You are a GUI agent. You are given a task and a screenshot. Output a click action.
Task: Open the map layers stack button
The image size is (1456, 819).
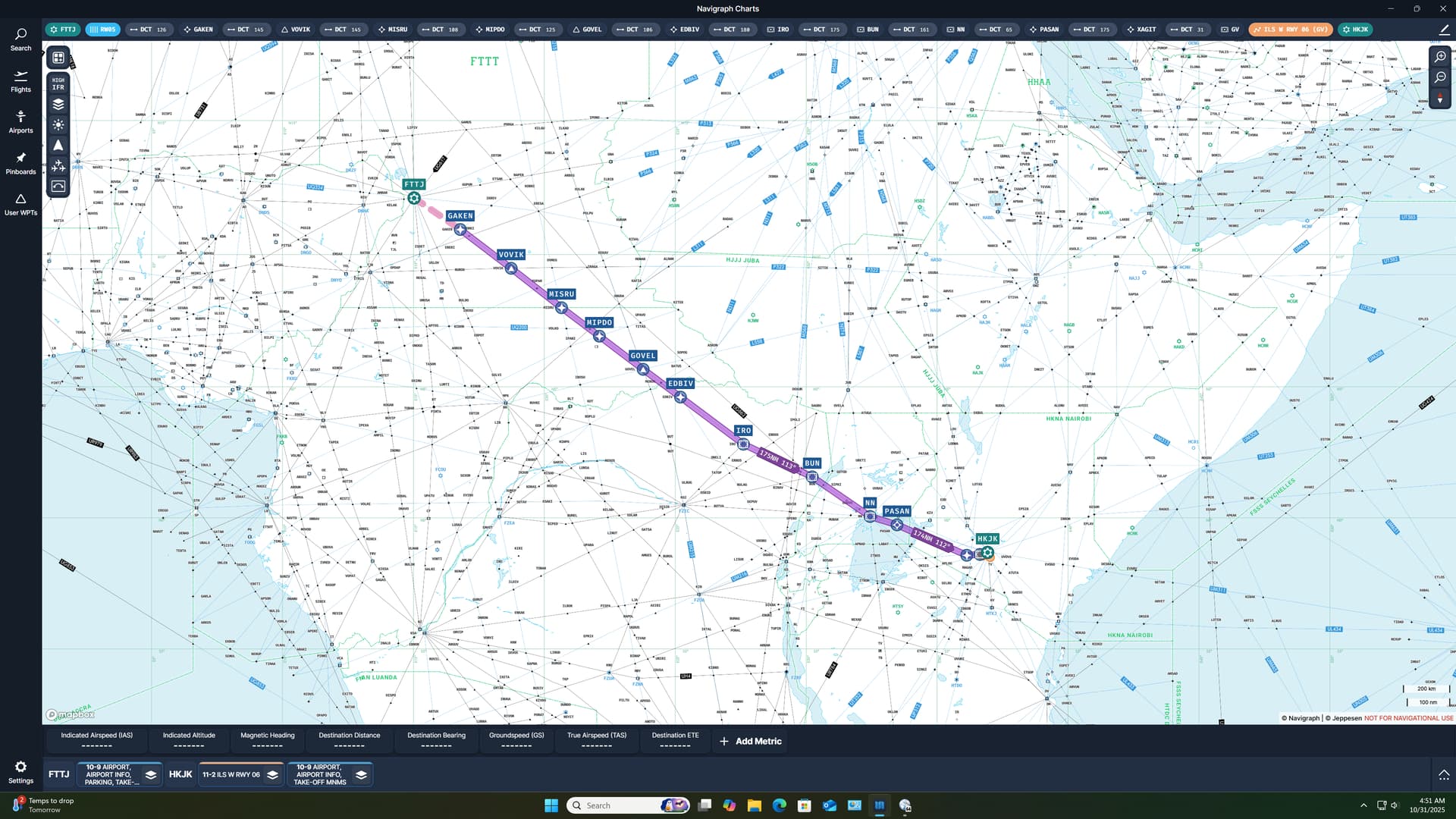58,105
